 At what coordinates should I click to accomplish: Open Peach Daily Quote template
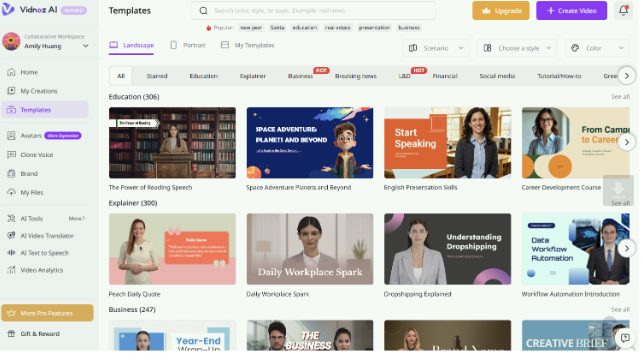click(x=173, y=250)
